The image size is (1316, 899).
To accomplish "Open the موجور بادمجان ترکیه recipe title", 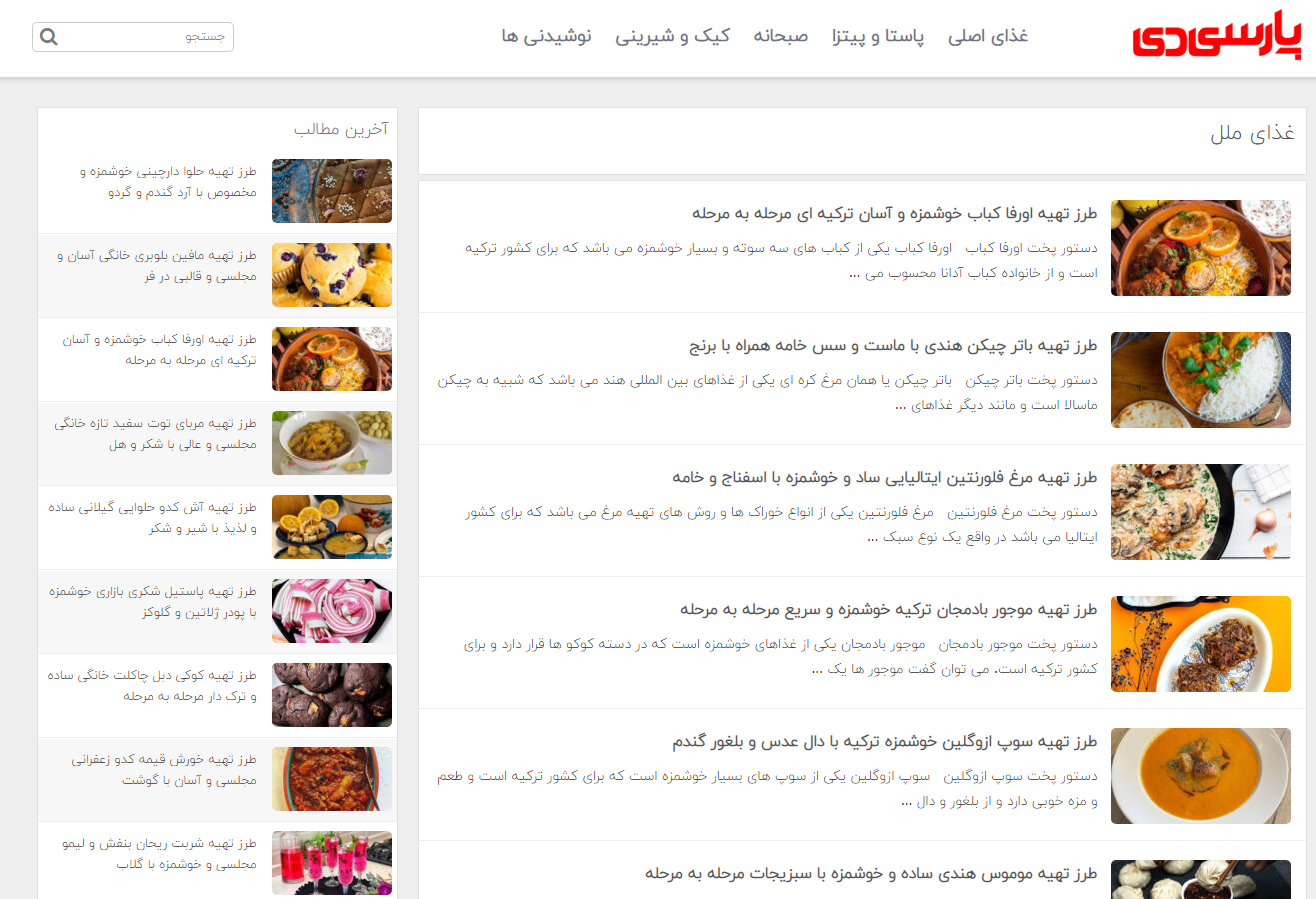I will pyautogui.click(x=889, y=609).
